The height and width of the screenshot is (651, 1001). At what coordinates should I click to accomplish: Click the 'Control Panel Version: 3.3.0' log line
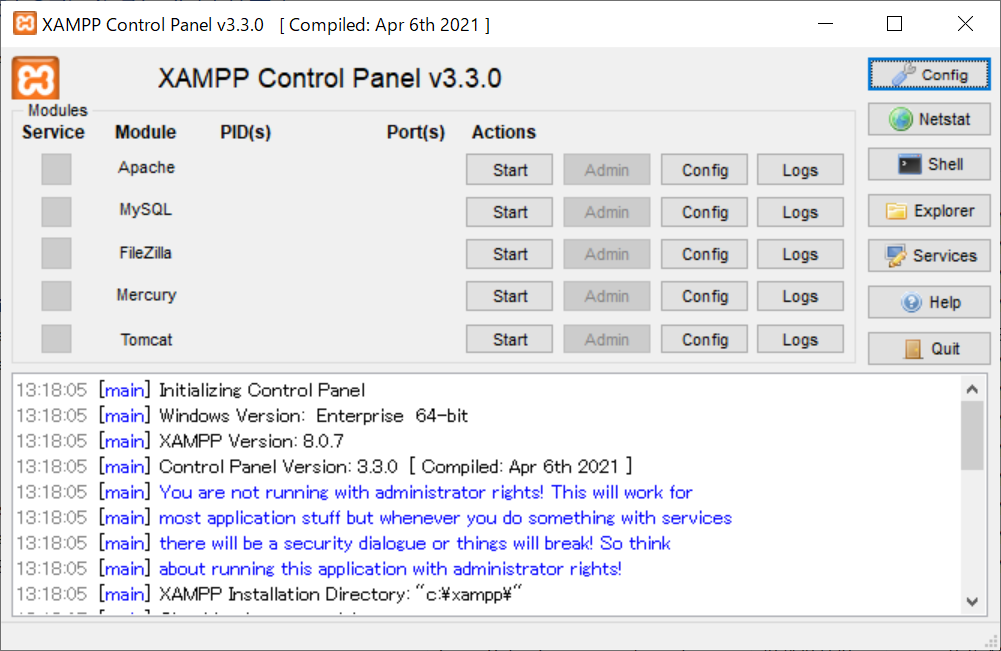[x=395, y=467]
